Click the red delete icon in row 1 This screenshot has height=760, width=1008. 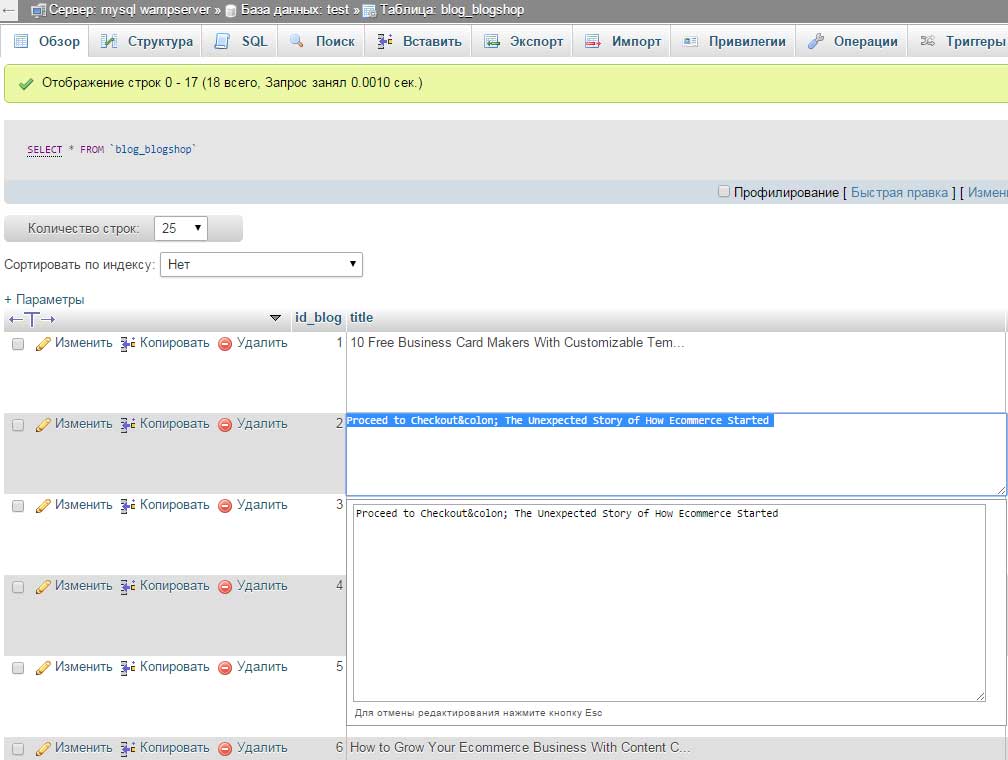tap(225, 344)
